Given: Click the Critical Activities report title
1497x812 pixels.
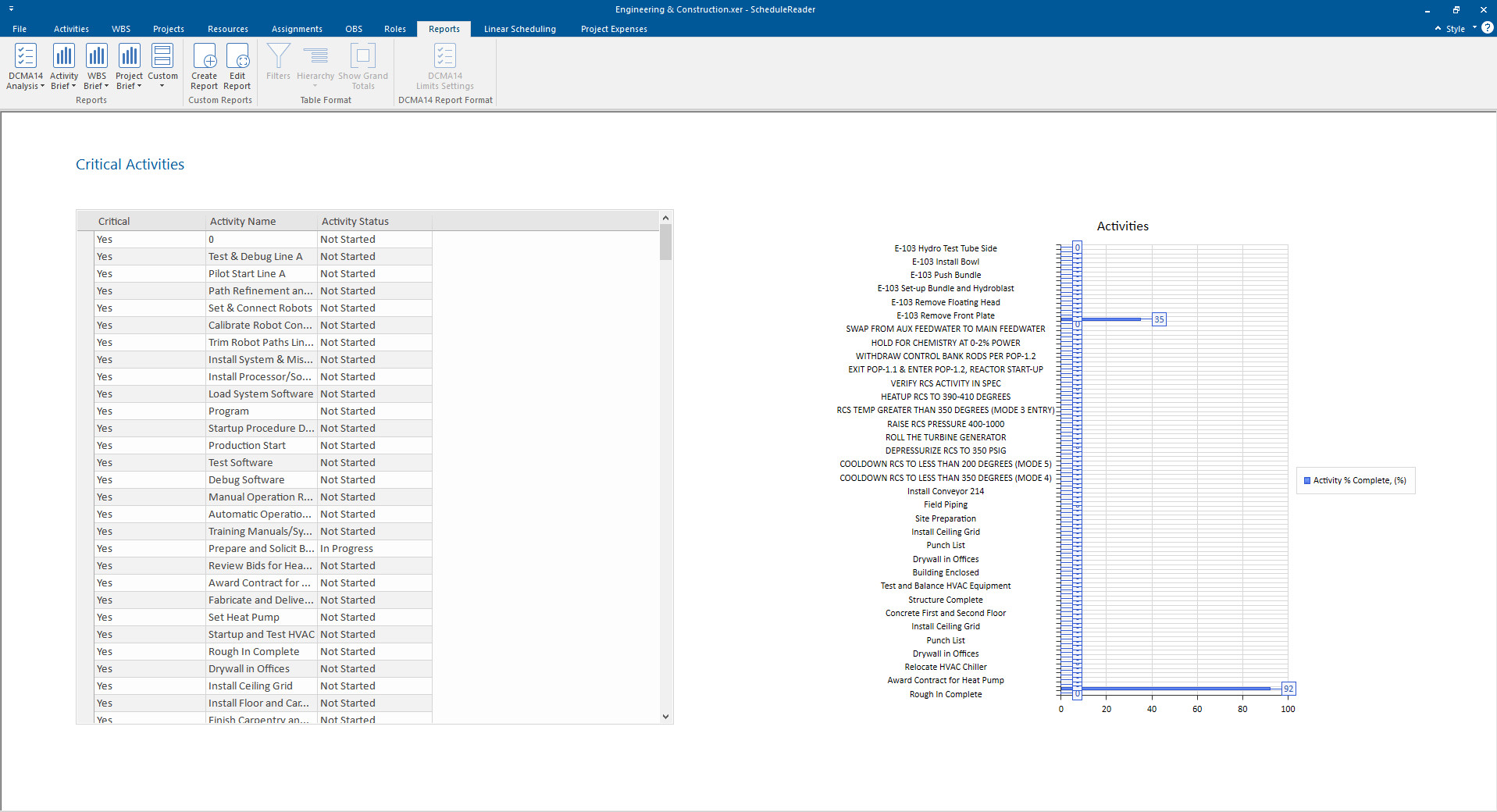Looking at the screenshot, I should [130, 165].
